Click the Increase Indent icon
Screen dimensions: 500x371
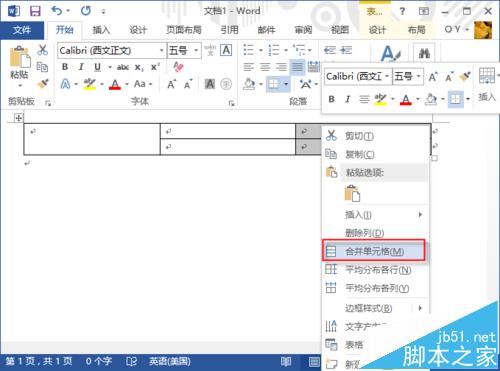[346, 50]
